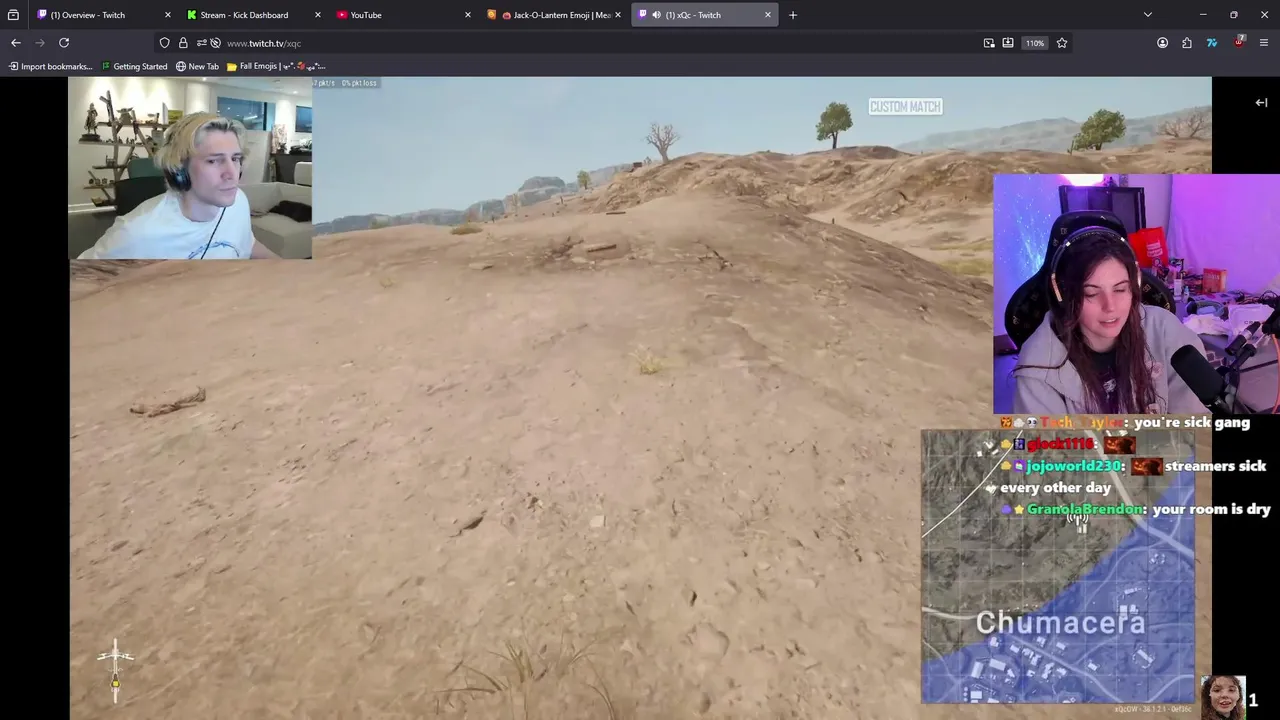Close the Stream - Kick Dashboard tab
This screenshot has height=720, width=1280.
pyautogui.click(x=317, y=15)
